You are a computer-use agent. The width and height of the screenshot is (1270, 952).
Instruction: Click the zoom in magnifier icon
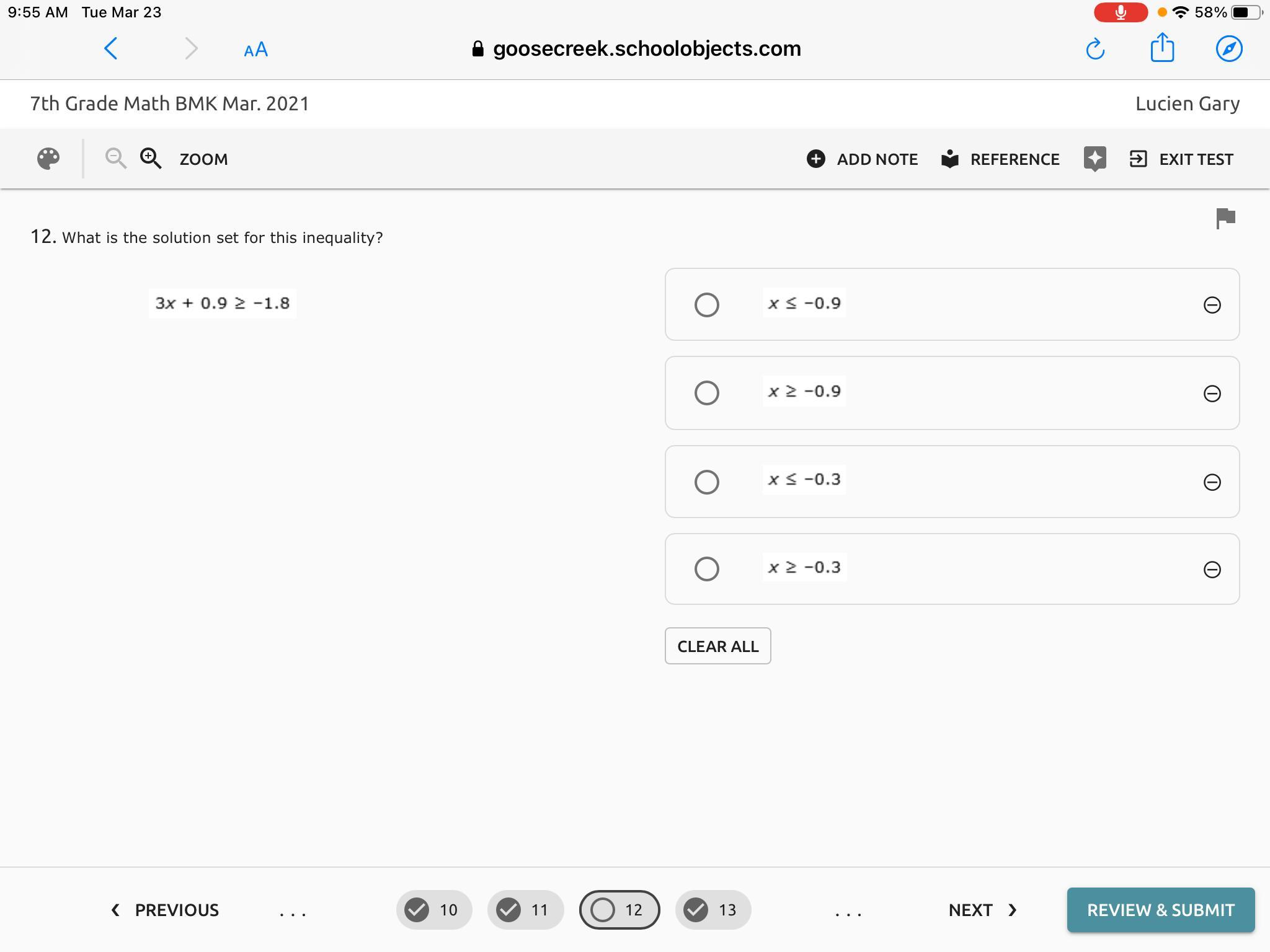coord(151,159)
